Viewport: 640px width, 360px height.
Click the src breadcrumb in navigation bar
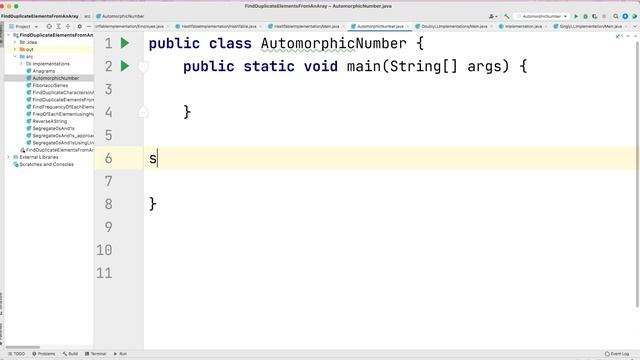click(87, 16)
